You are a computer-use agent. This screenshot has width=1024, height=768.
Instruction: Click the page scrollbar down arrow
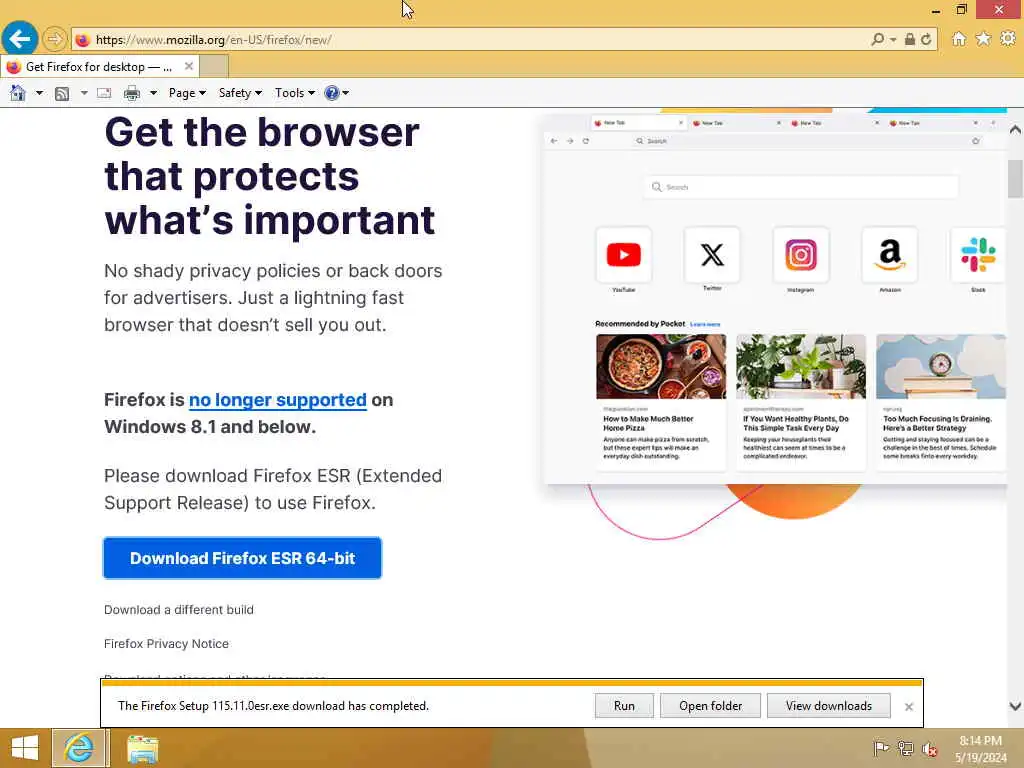(x=1015, y=706)
